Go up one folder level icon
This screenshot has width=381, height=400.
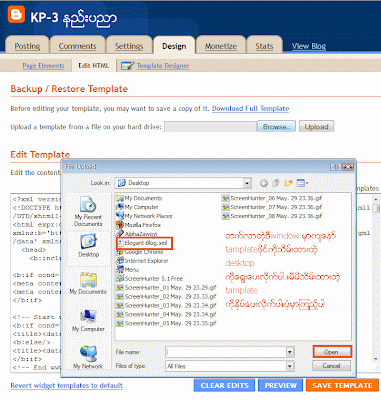point(276,183)
